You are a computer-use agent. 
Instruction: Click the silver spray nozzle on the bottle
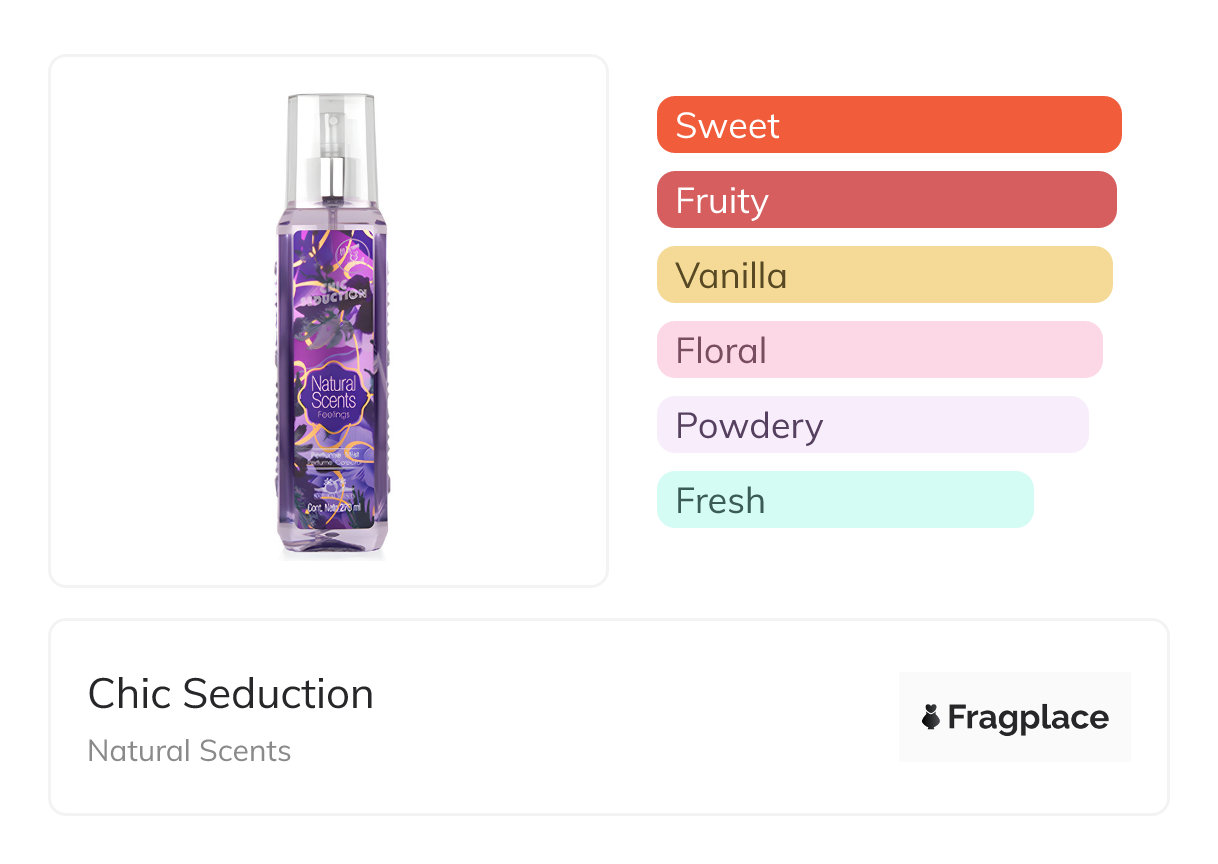coord(333,150)
